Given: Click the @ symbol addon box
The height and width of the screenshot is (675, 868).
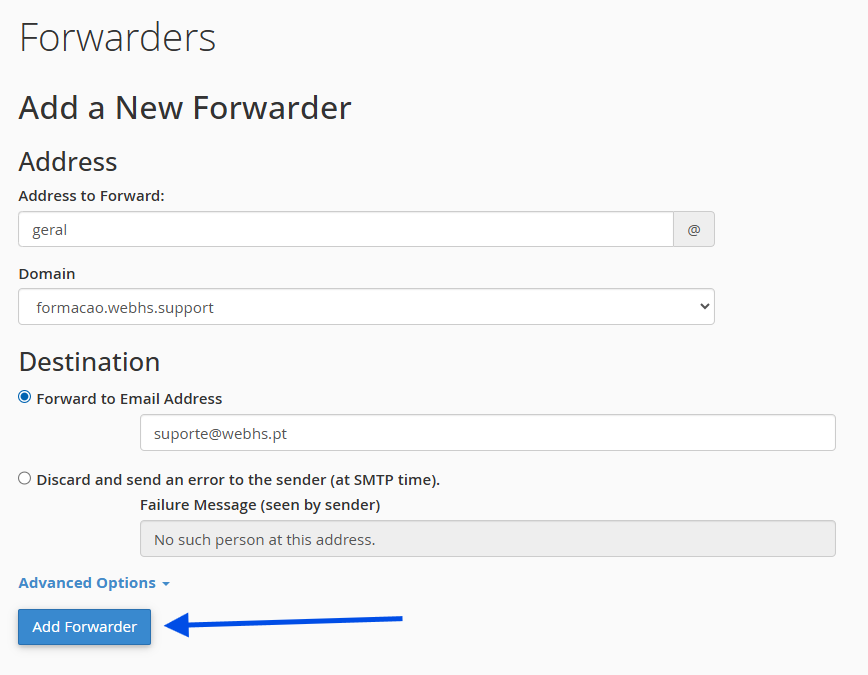Looking at the screenshot, I should point(694,229).
